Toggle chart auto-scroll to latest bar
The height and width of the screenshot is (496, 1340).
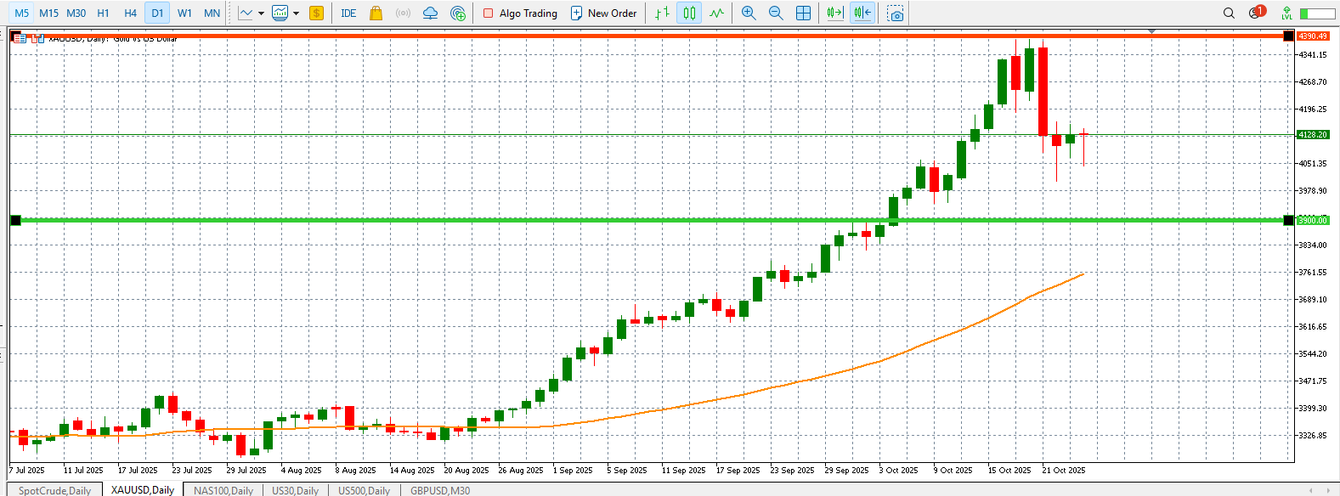(x=835, y=13)
